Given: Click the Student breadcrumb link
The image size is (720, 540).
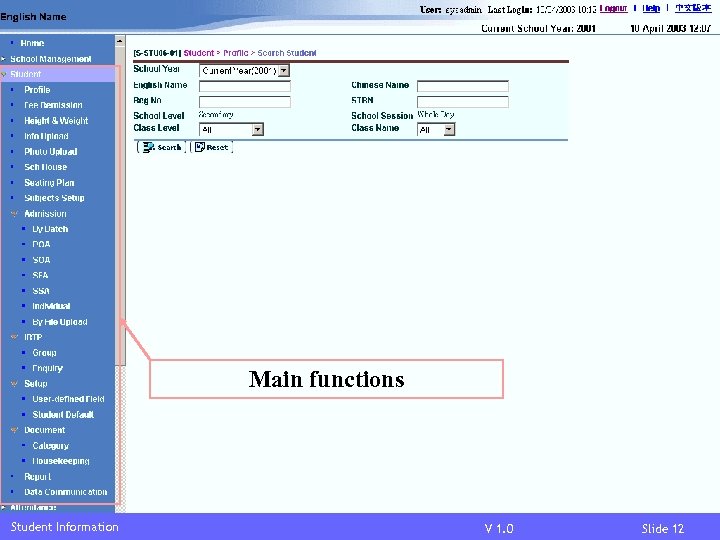Looking at the screenshot, I should (x=198, y=53).
